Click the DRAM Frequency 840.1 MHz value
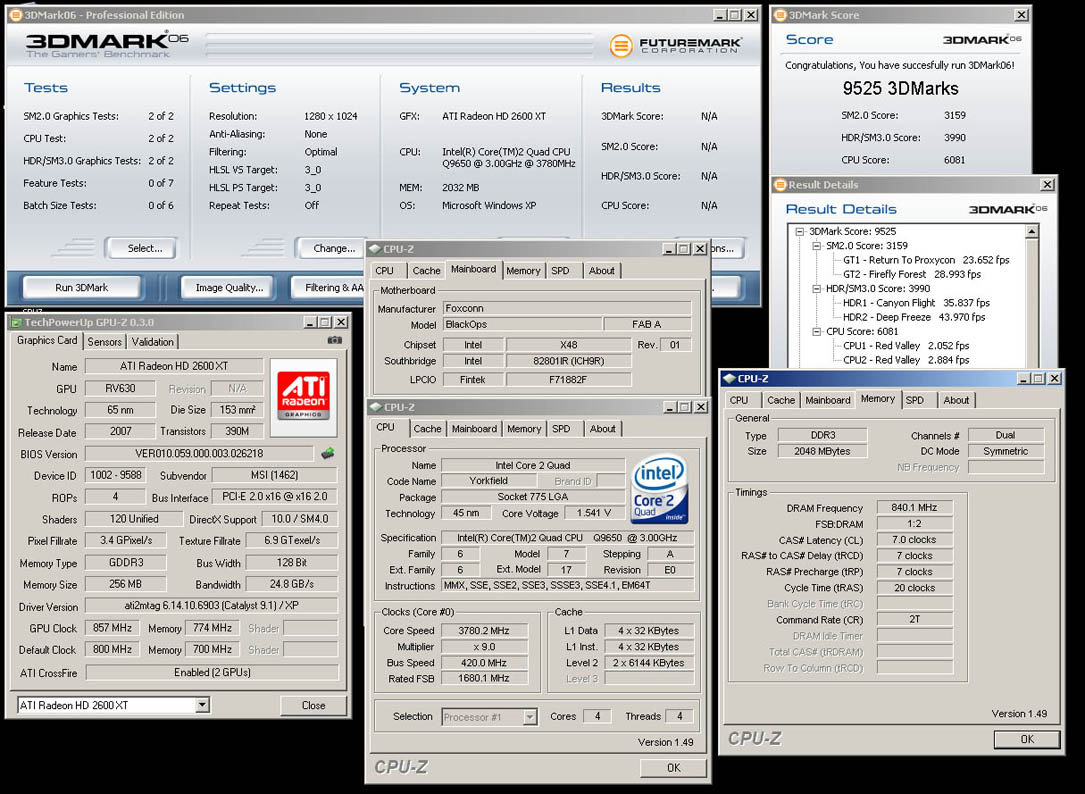Image resolution: width=1085 pixels, height=794 pixels. (x=914, y=507)
